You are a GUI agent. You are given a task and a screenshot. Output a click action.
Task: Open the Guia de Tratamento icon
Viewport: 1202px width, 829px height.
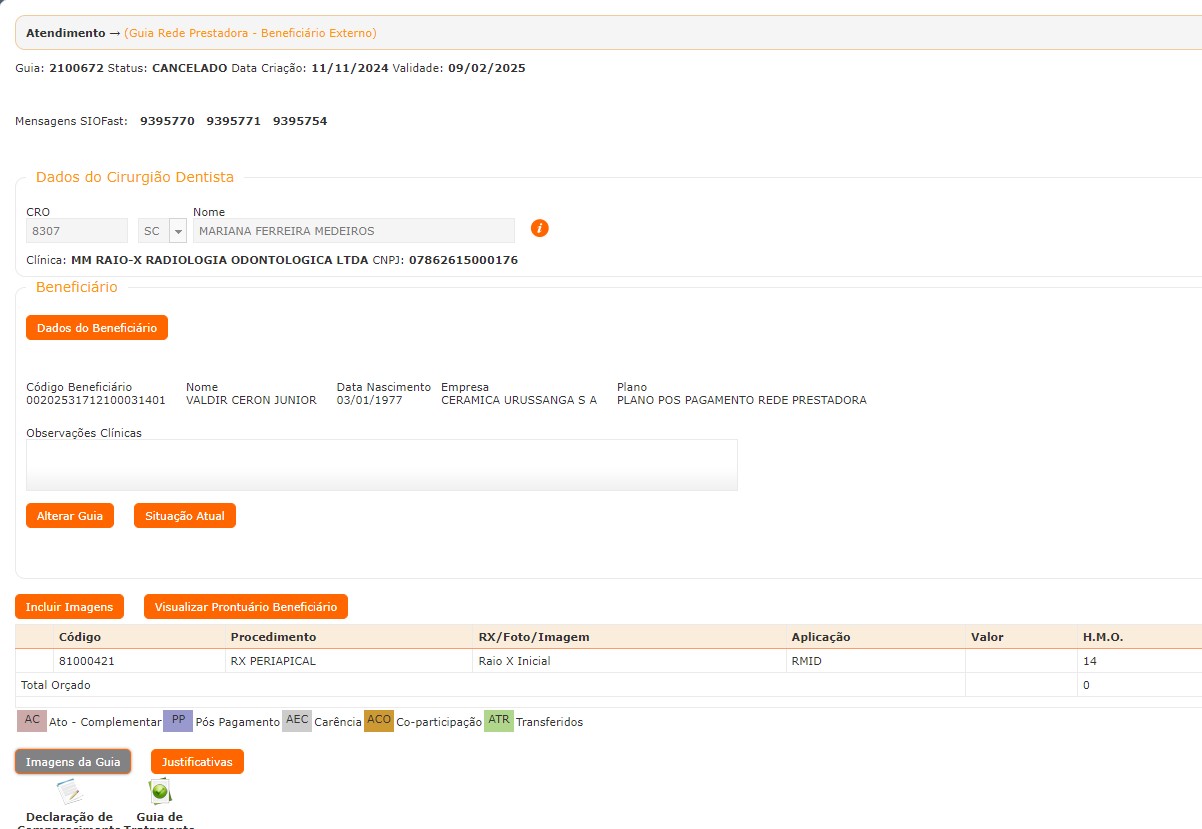(159, 793)
